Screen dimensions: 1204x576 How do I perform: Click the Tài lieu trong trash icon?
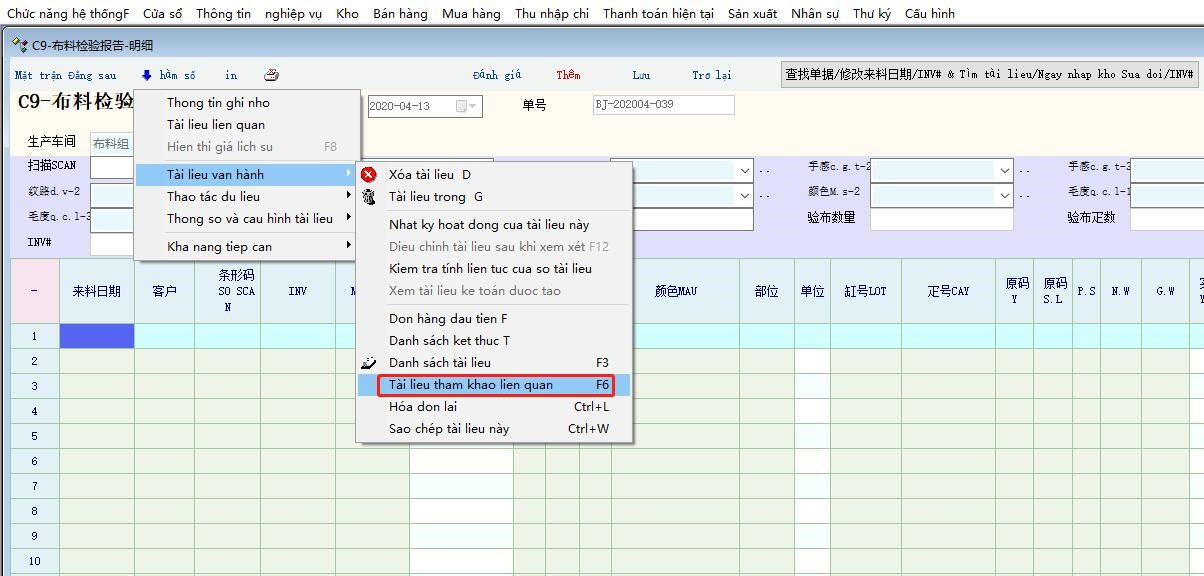[368, 197]
